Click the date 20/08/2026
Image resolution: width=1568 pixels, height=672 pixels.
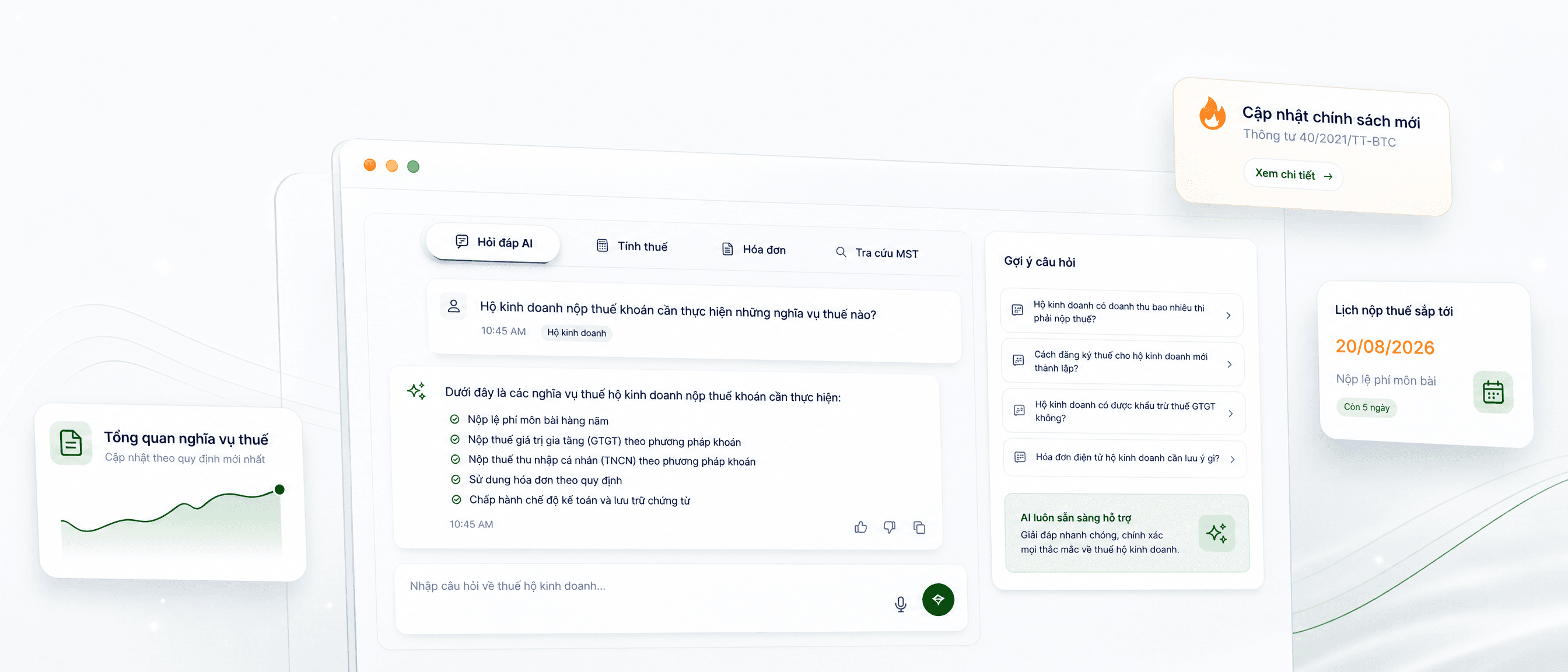(1385, 347)
